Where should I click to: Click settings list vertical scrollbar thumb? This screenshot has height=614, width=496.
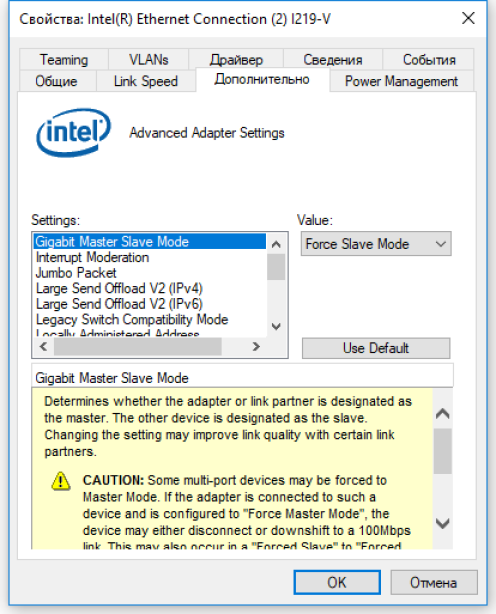pyautogui.click(x=276, y=267)
